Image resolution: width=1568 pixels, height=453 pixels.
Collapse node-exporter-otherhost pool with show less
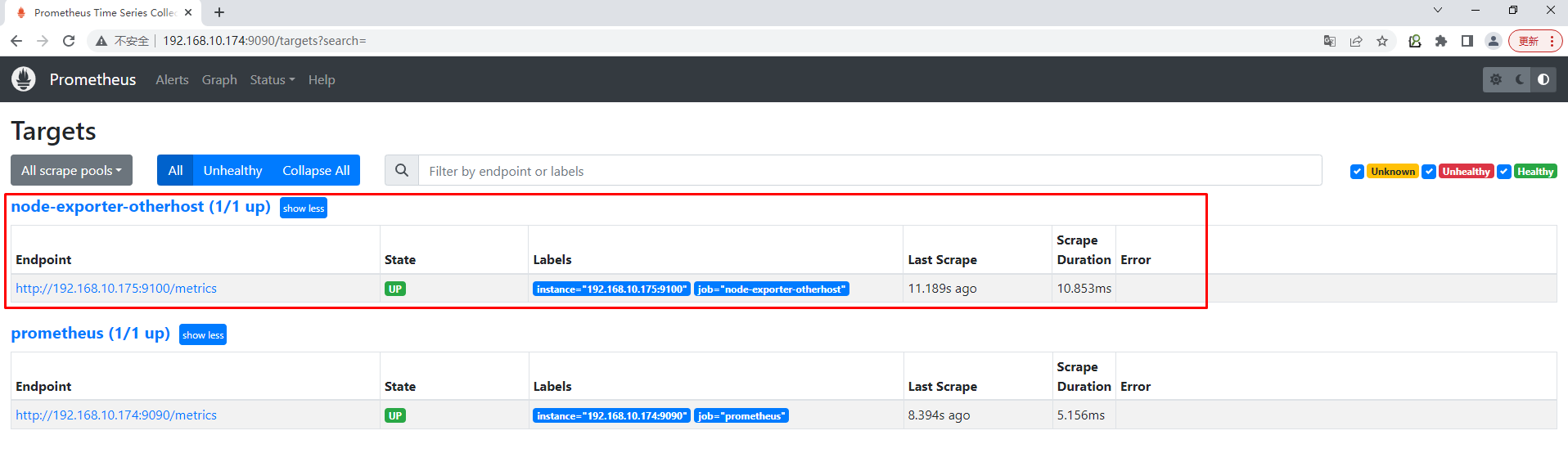pos(304,208)
